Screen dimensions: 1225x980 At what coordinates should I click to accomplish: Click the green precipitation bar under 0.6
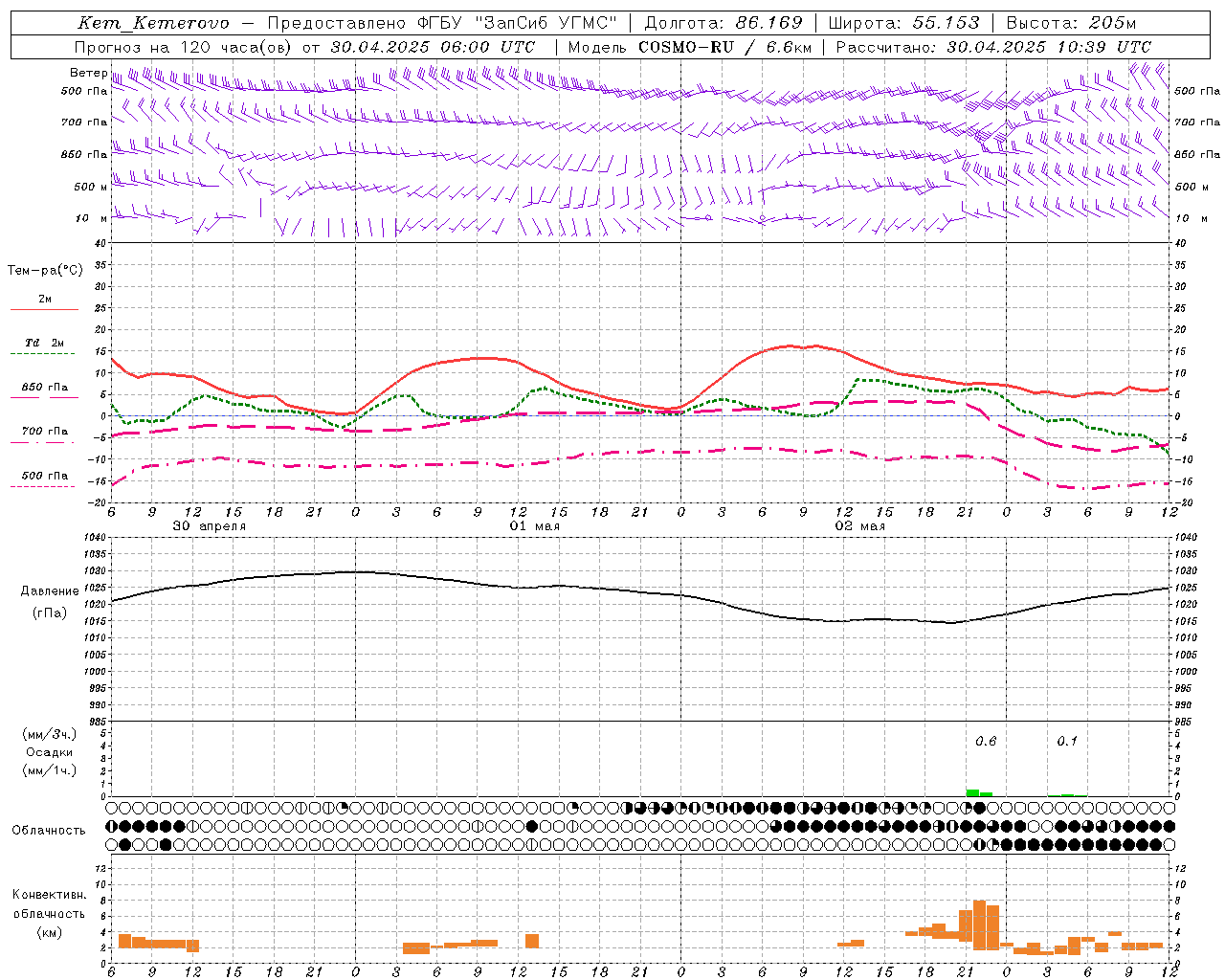(x=972, y=792)
